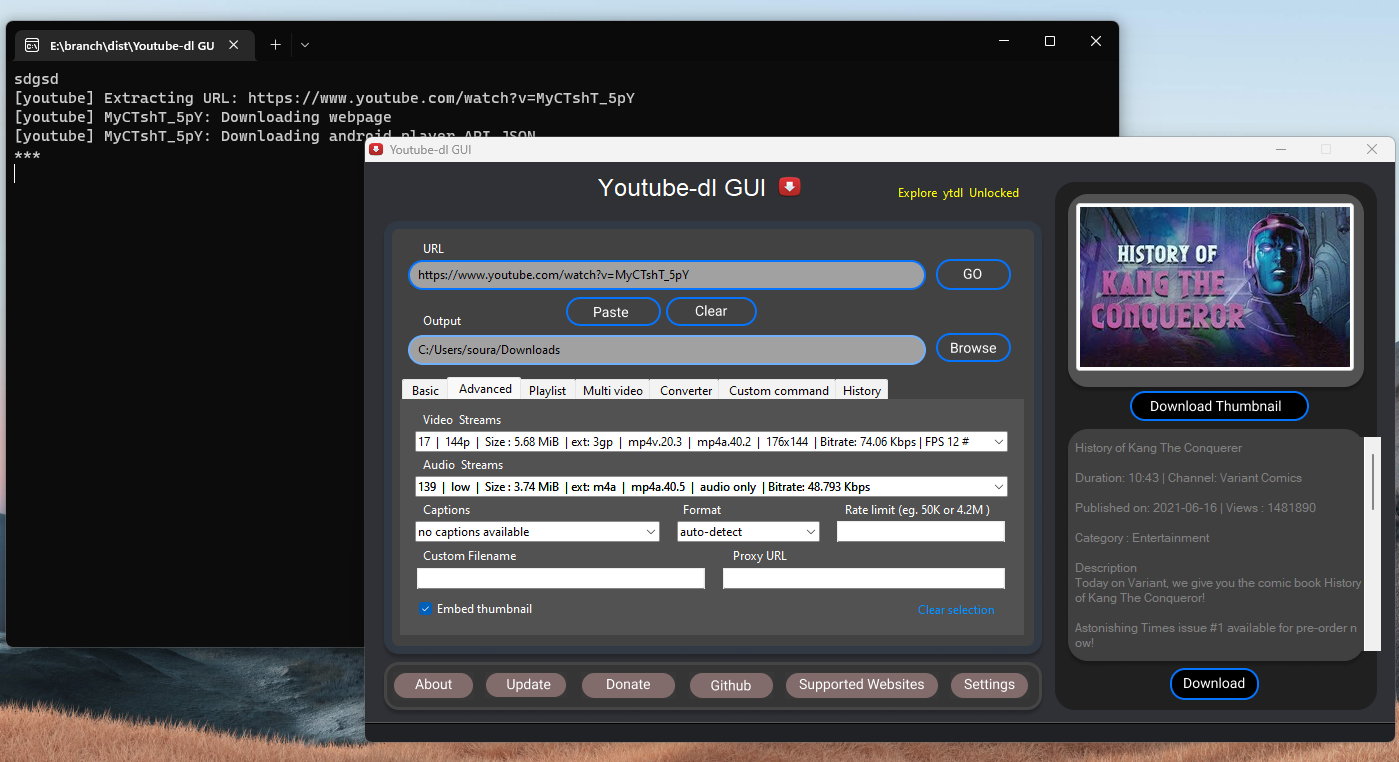This screenshot has width=1399, height=762.
Task: Open the terminal tab options chevron
Action: click(x=304, y=44)
